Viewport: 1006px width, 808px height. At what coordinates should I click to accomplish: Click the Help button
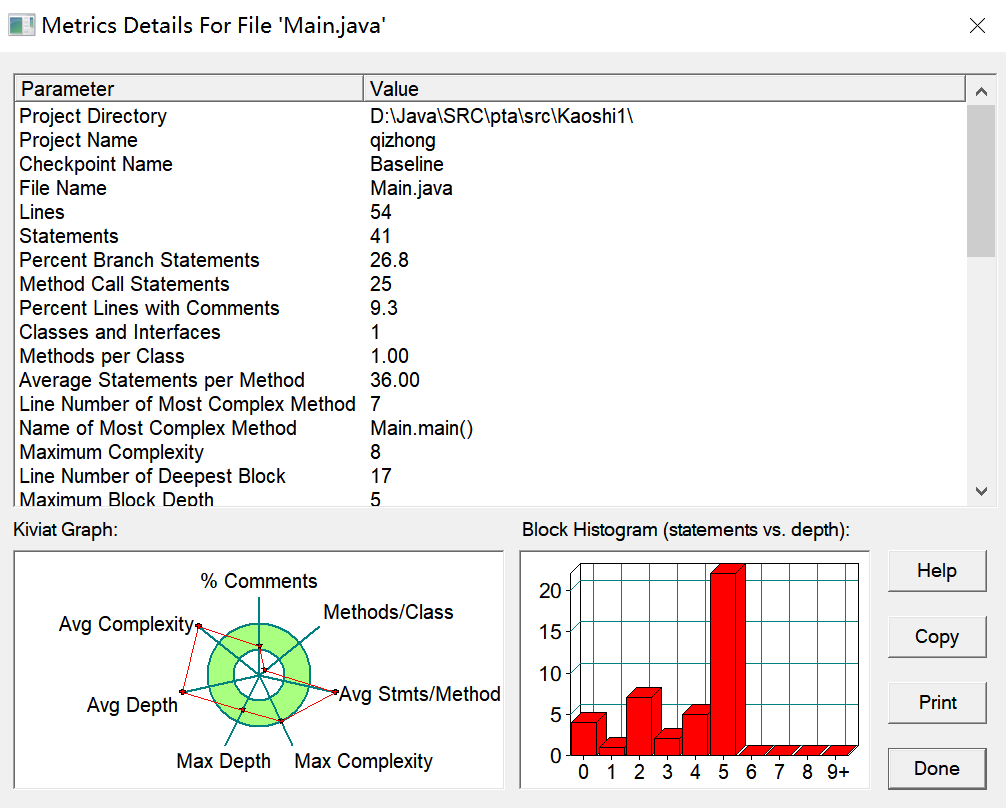(937, 571)
